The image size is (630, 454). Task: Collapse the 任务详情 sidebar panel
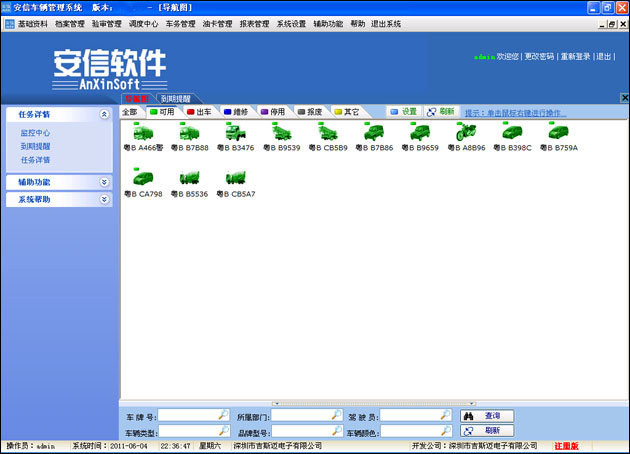click(x=104, y=115)
